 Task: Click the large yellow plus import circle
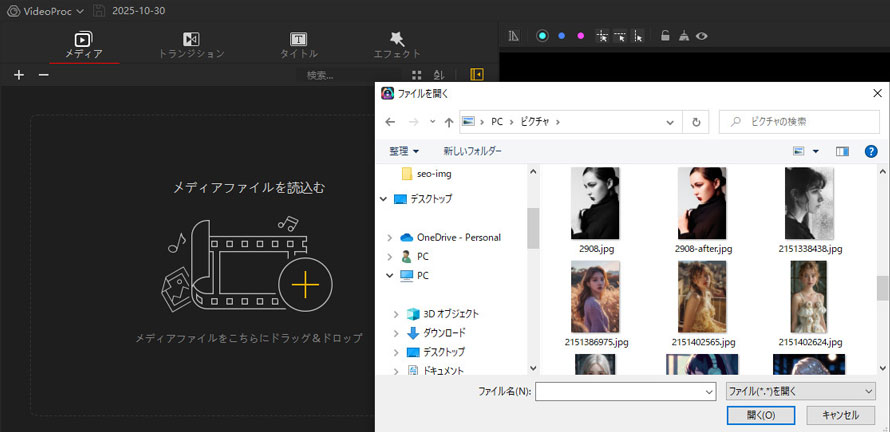305,284
